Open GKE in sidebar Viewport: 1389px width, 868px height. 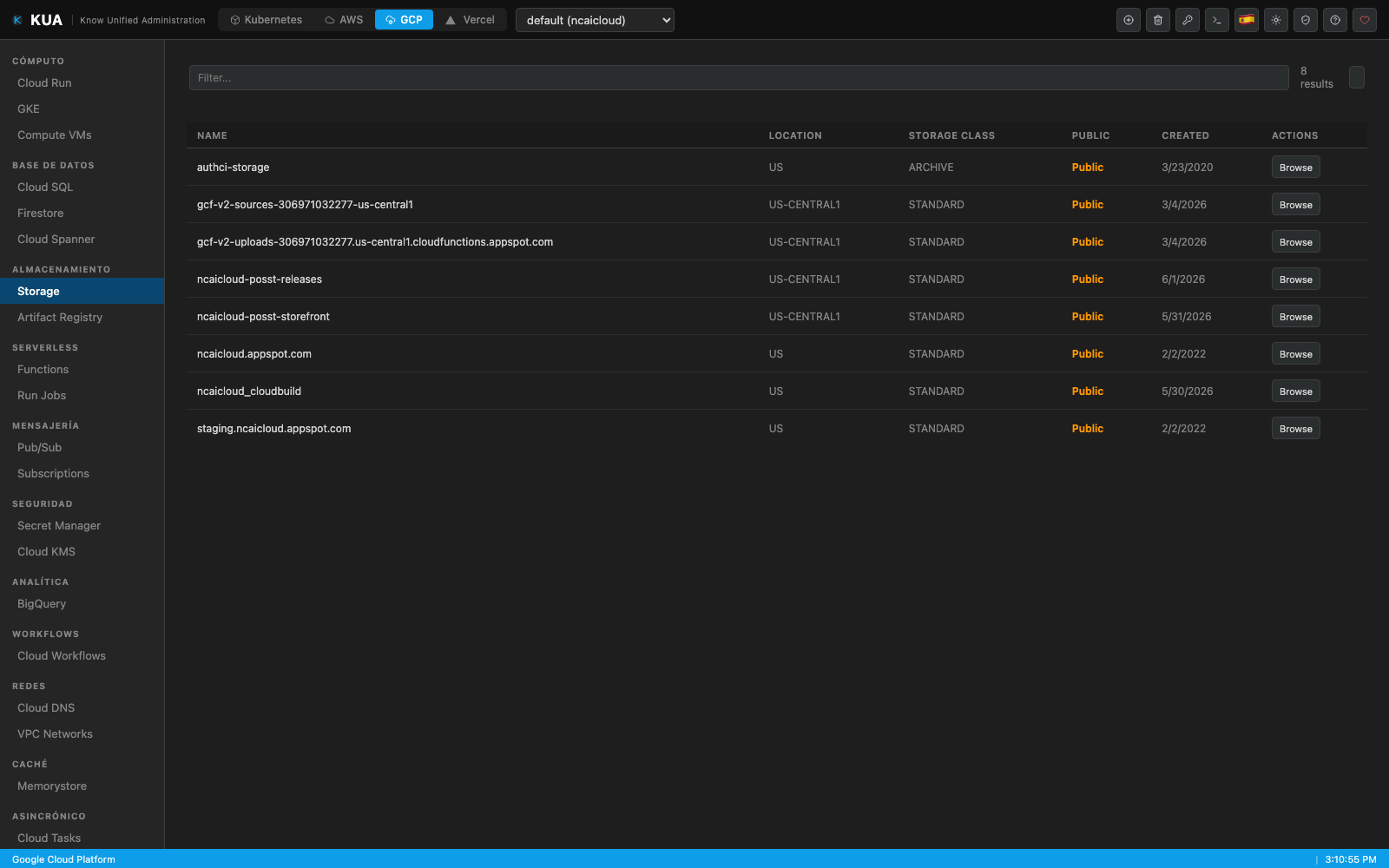(82, 109)
